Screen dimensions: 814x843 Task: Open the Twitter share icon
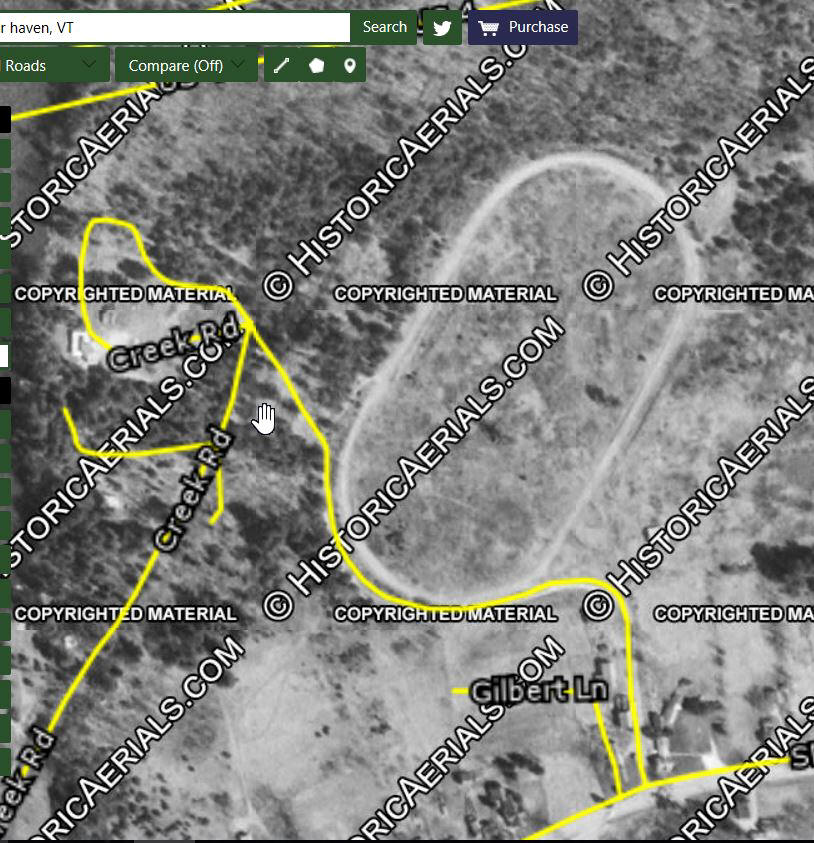tap(442, 27)
